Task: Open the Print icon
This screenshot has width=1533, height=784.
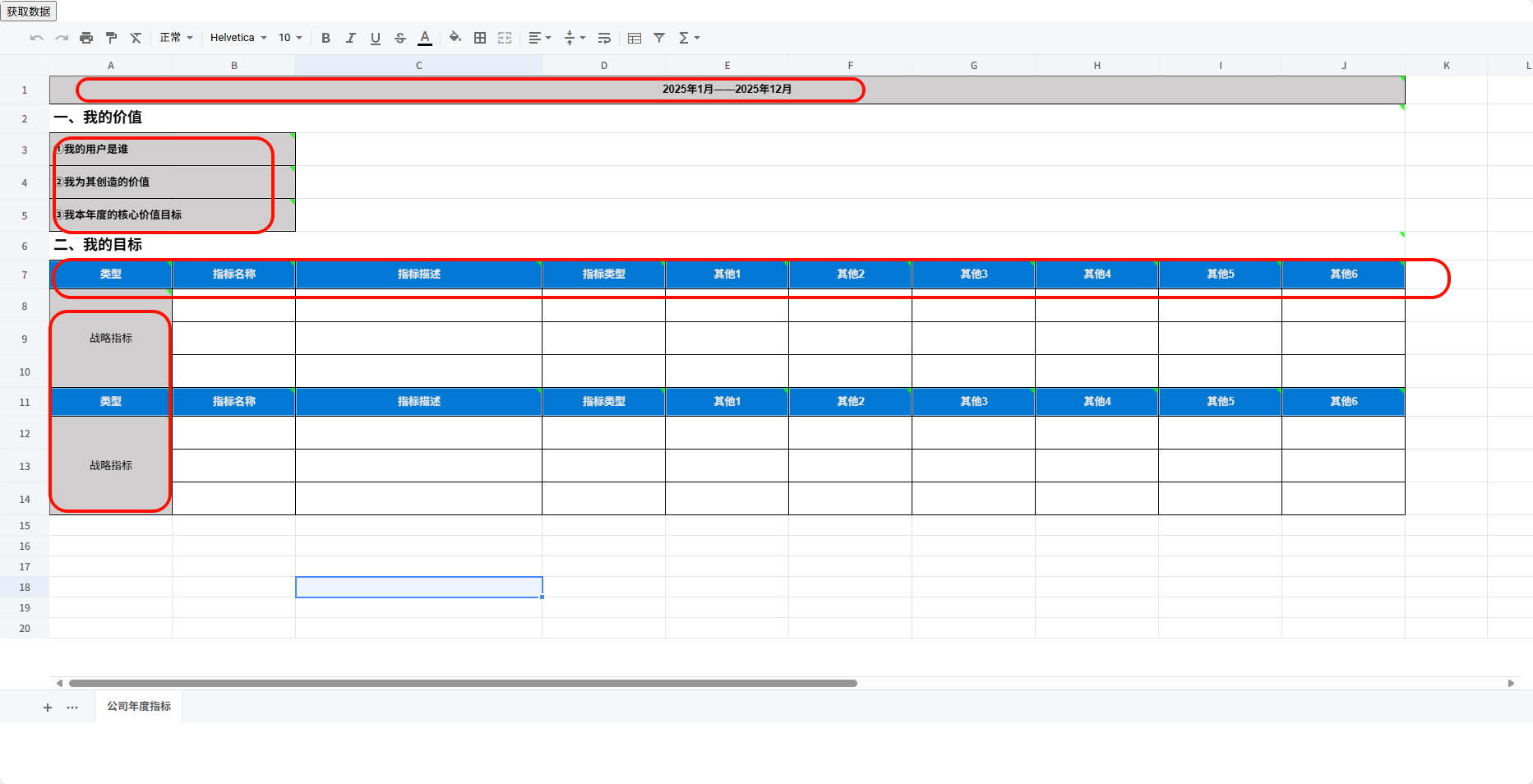Action: (85, 38)
